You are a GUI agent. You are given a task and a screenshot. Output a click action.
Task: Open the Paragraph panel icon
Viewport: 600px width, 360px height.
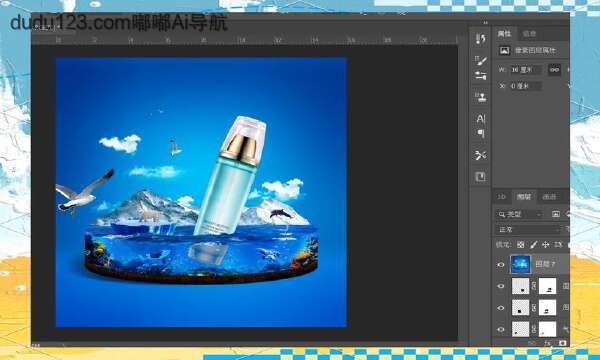click(481, 133)
